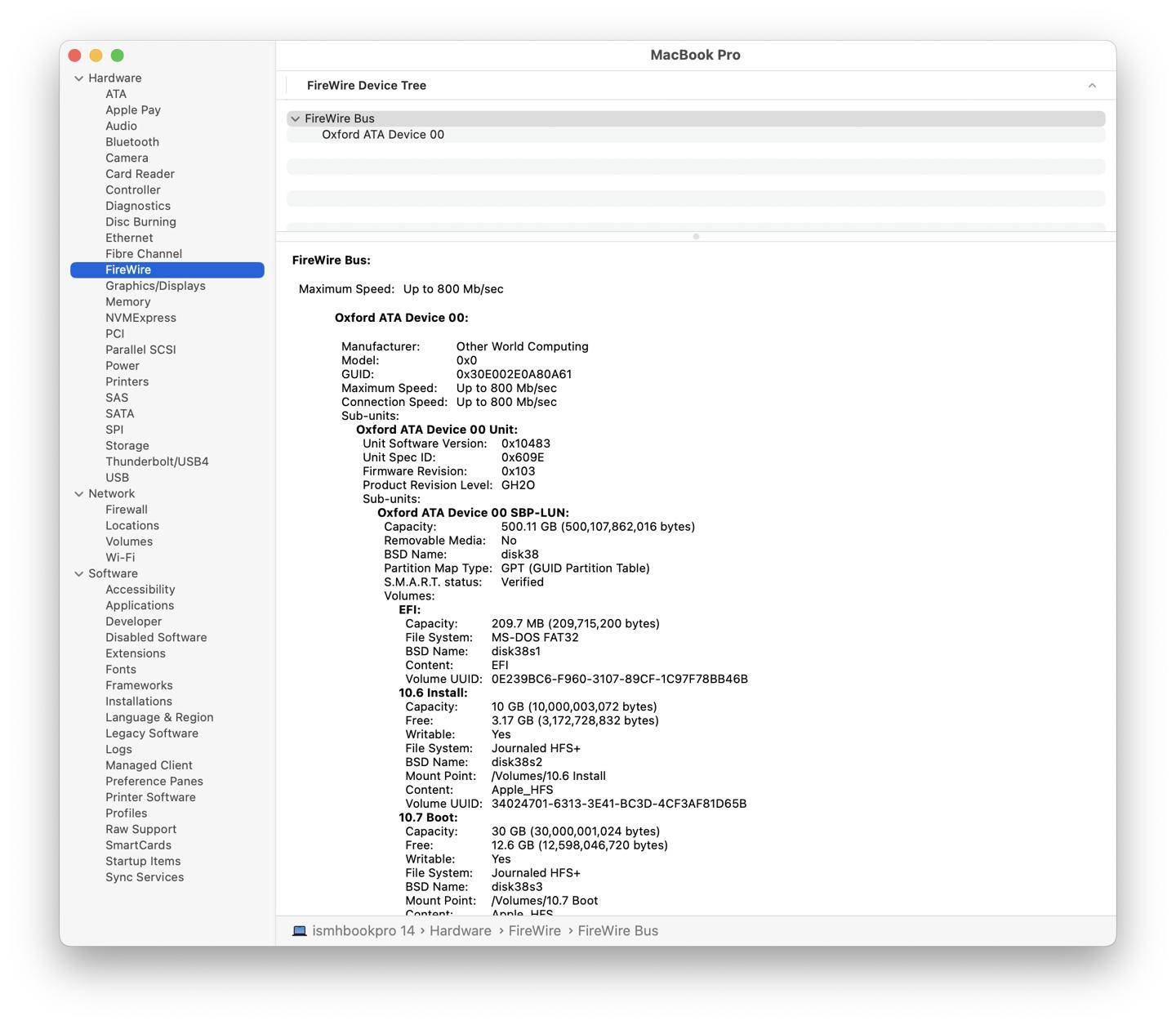Select Locations under Network
1176x1025 pixels.
coord(132,526)
